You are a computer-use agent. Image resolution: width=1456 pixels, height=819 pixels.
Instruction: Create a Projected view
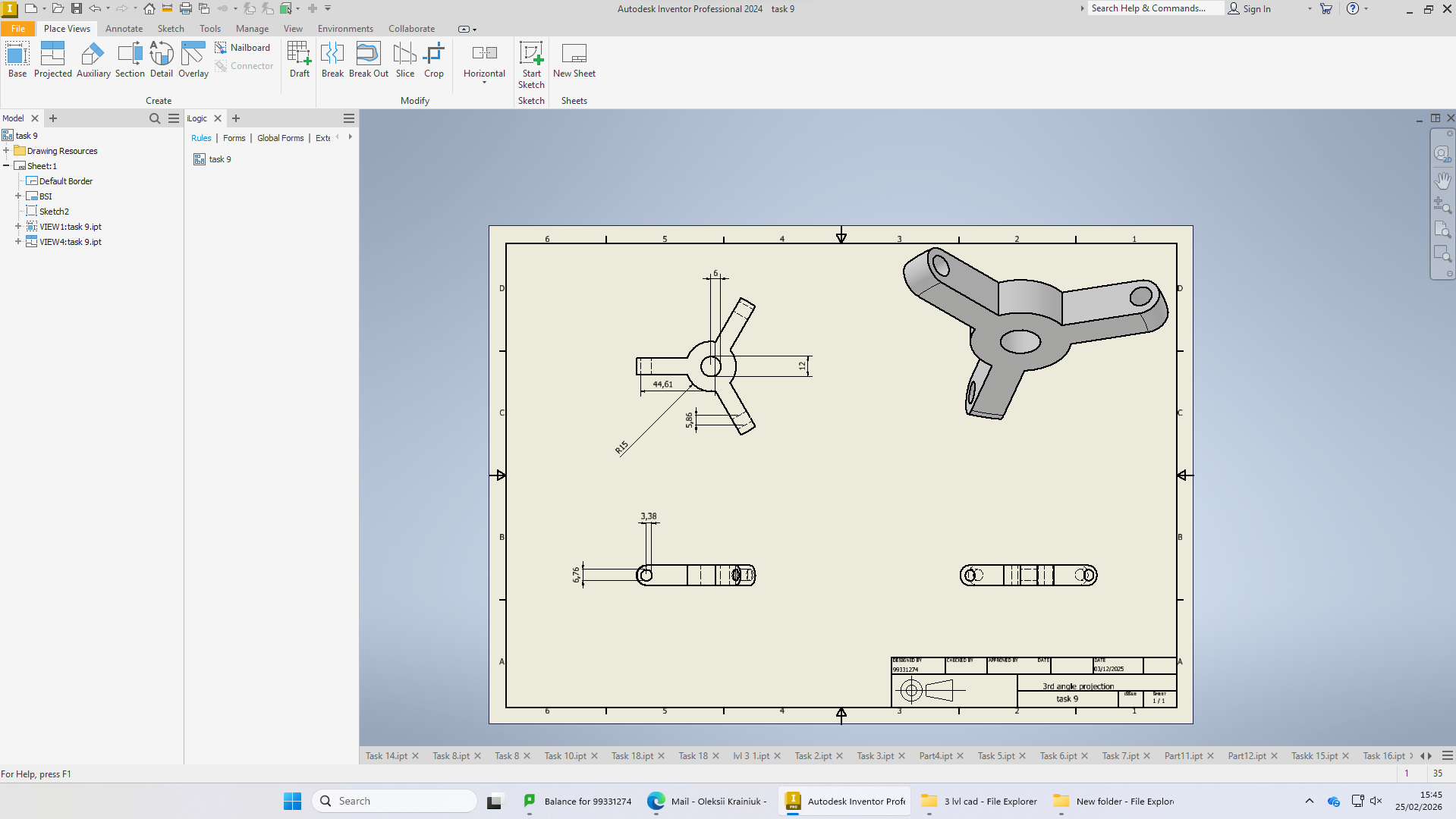click(52, 60)
